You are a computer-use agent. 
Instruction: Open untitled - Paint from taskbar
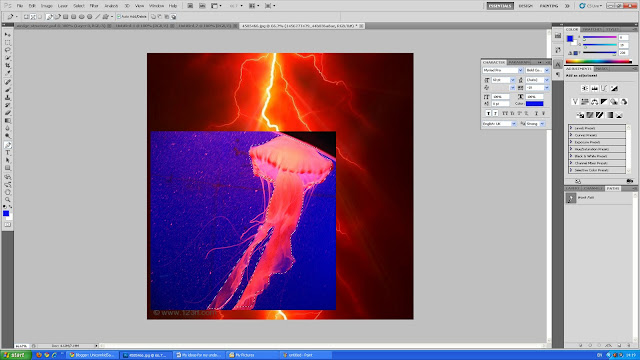307,355
